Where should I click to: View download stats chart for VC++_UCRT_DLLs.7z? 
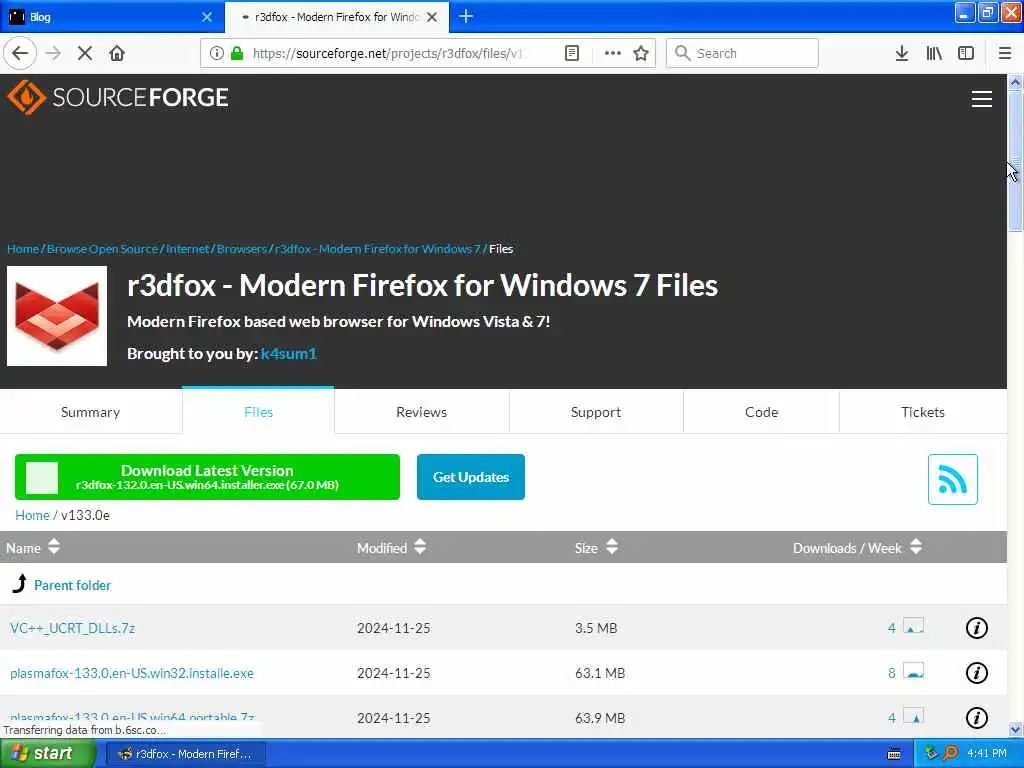coord(913,626)
